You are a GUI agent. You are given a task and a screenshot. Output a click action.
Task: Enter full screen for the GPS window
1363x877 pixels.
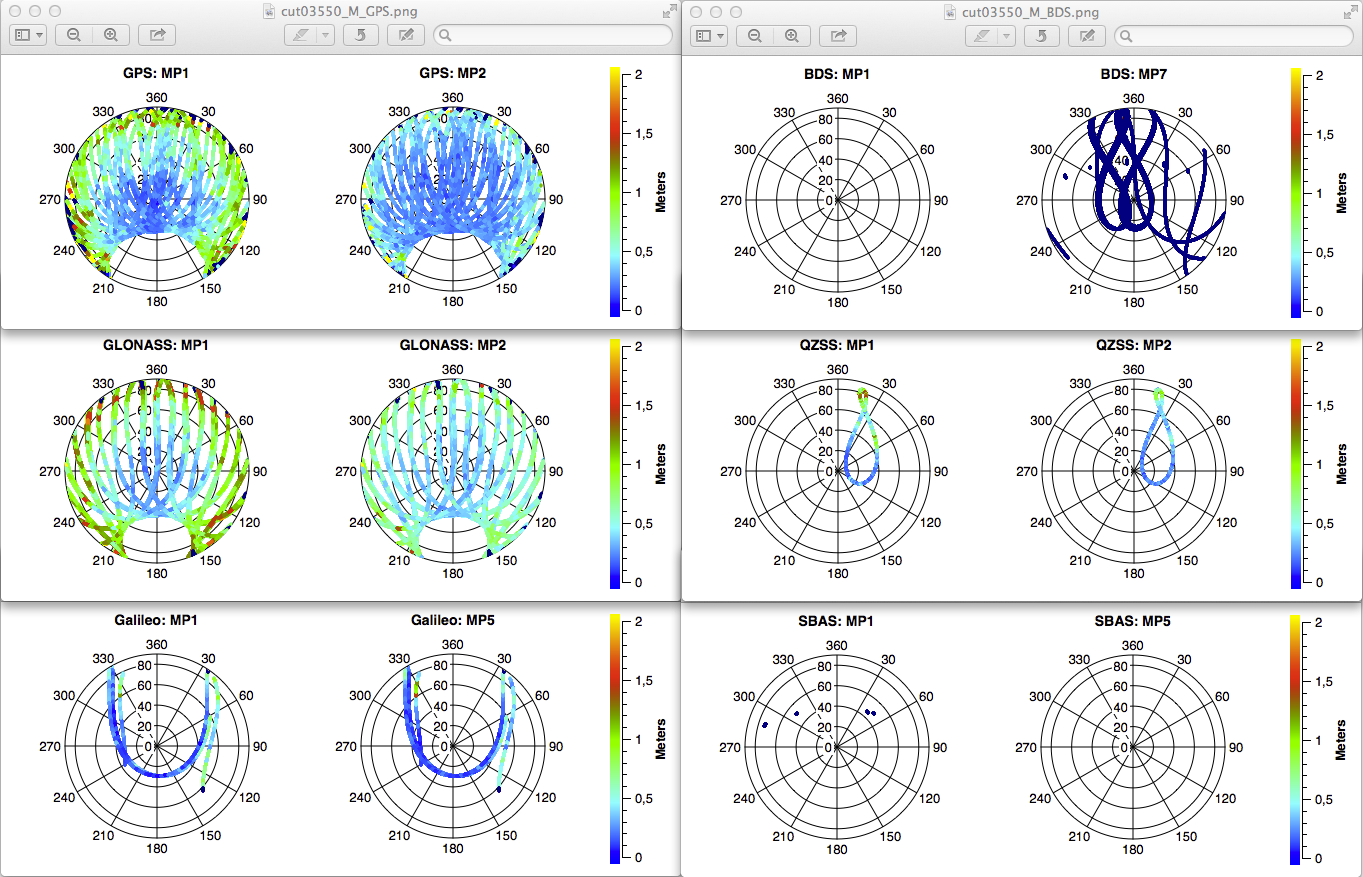point(669,11)
